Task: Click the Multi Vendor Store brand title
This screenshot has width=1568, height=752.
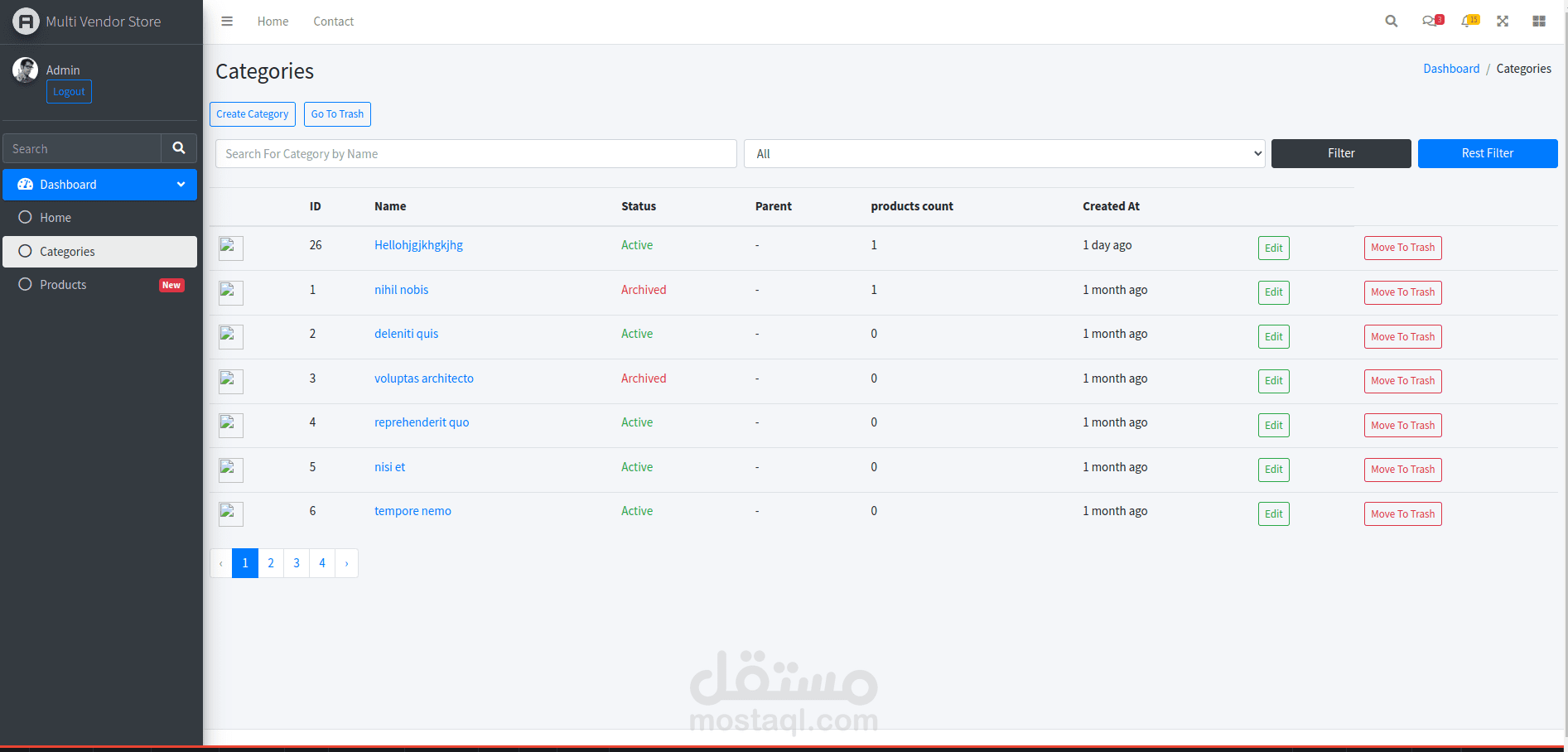Action: pos(104,22)
